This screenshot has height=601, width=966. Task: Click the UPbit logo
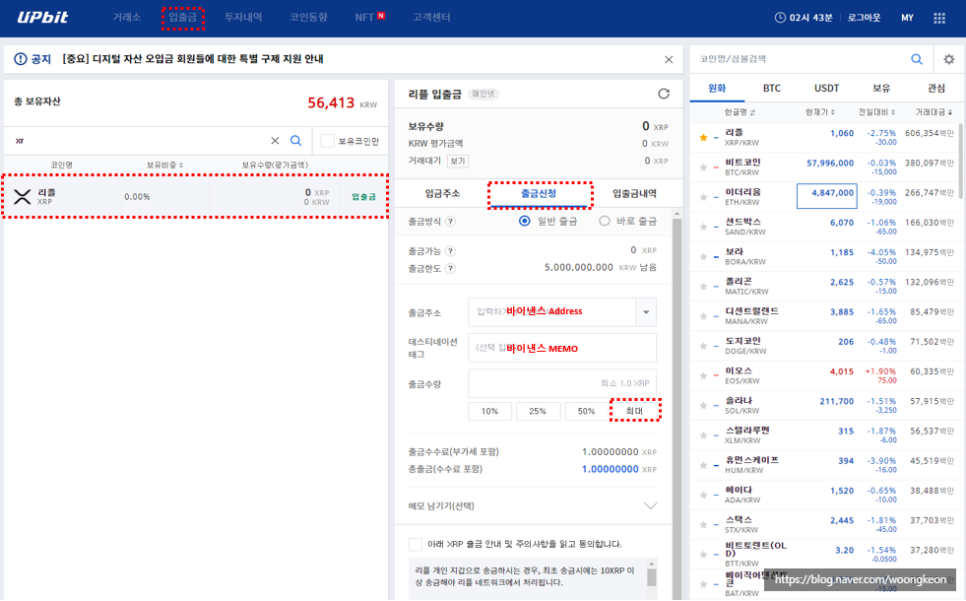[x=43, y=17]
